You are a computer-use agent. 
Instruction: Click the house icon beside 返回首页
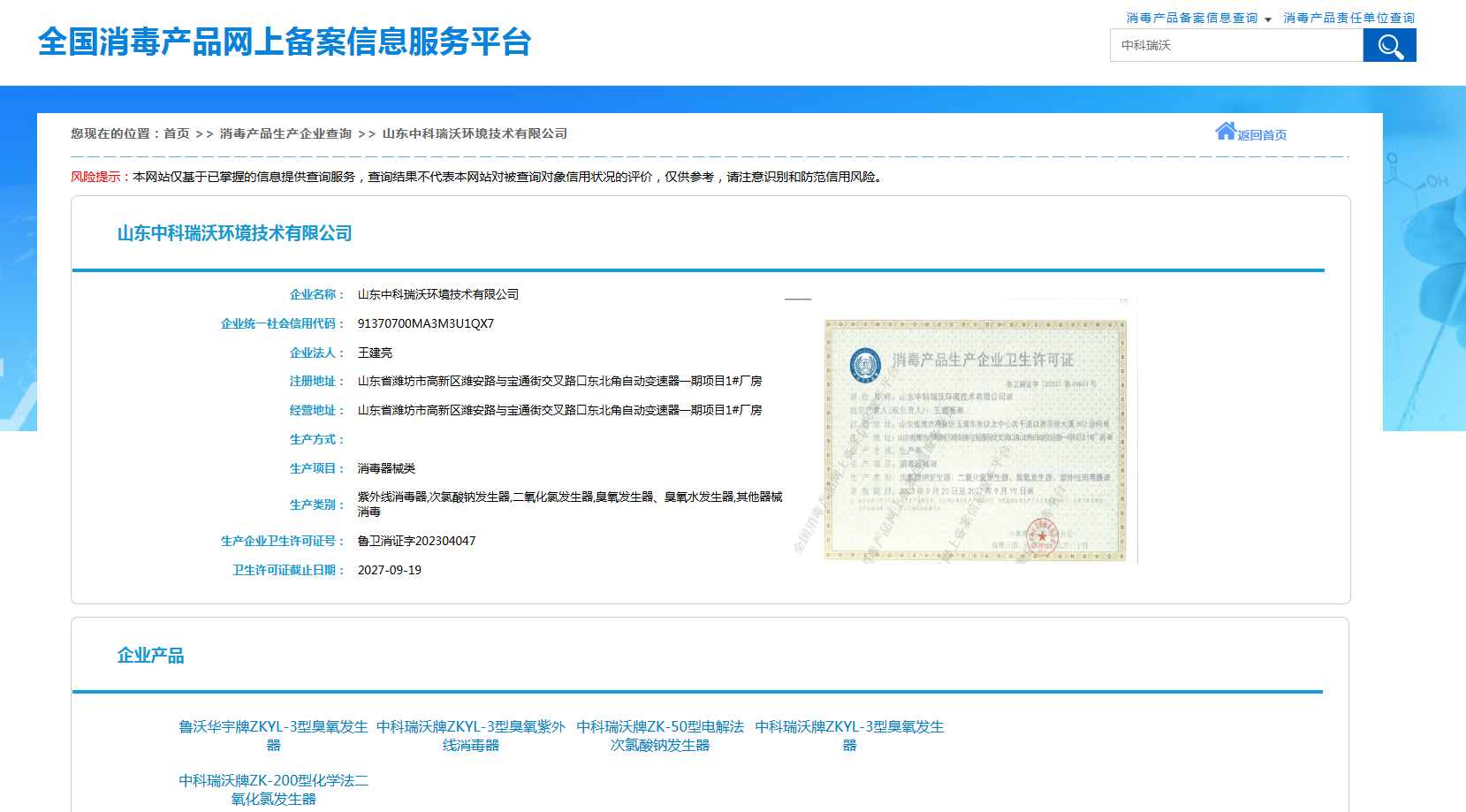click(x=1226, y=130)
